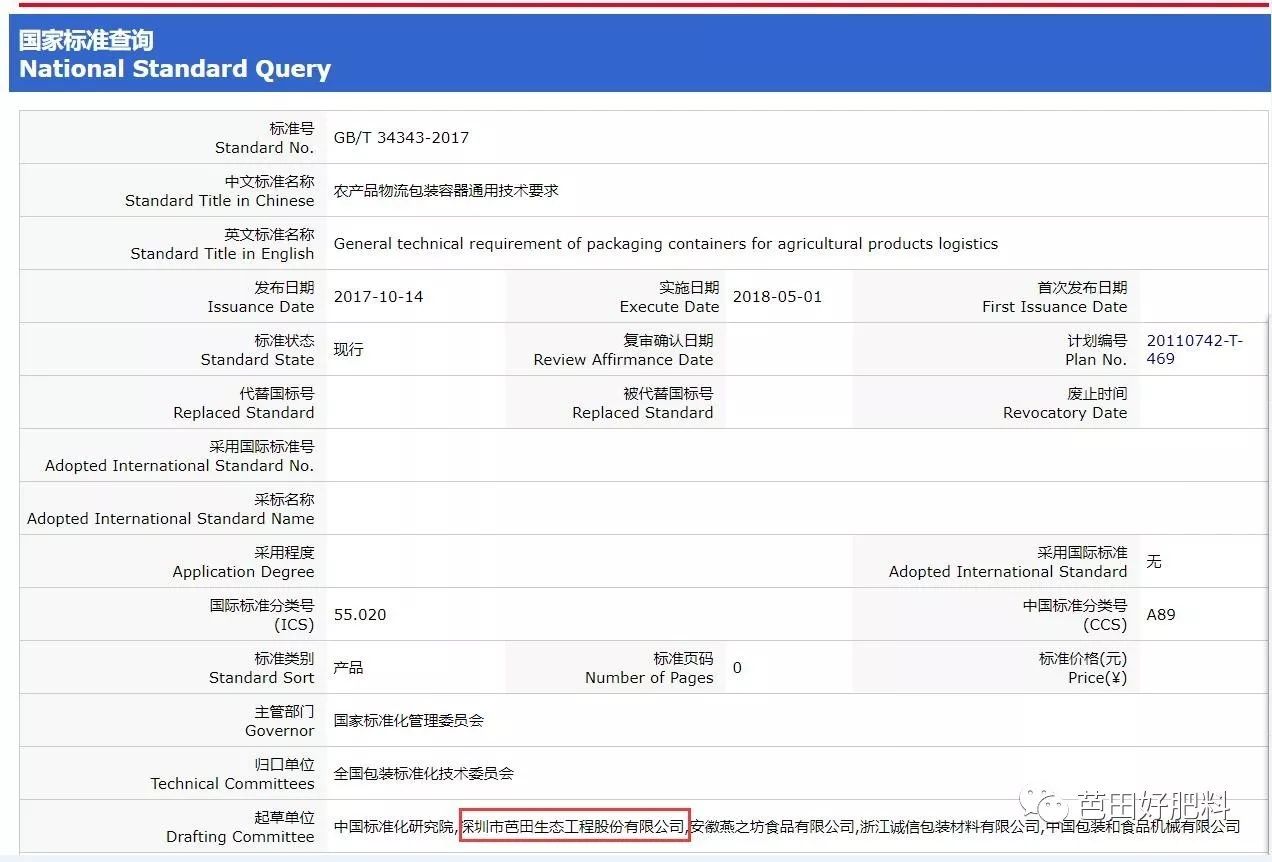Click drafting unit 中国标准化研究院
The image size is (1272, 862).
pos(394,826)
